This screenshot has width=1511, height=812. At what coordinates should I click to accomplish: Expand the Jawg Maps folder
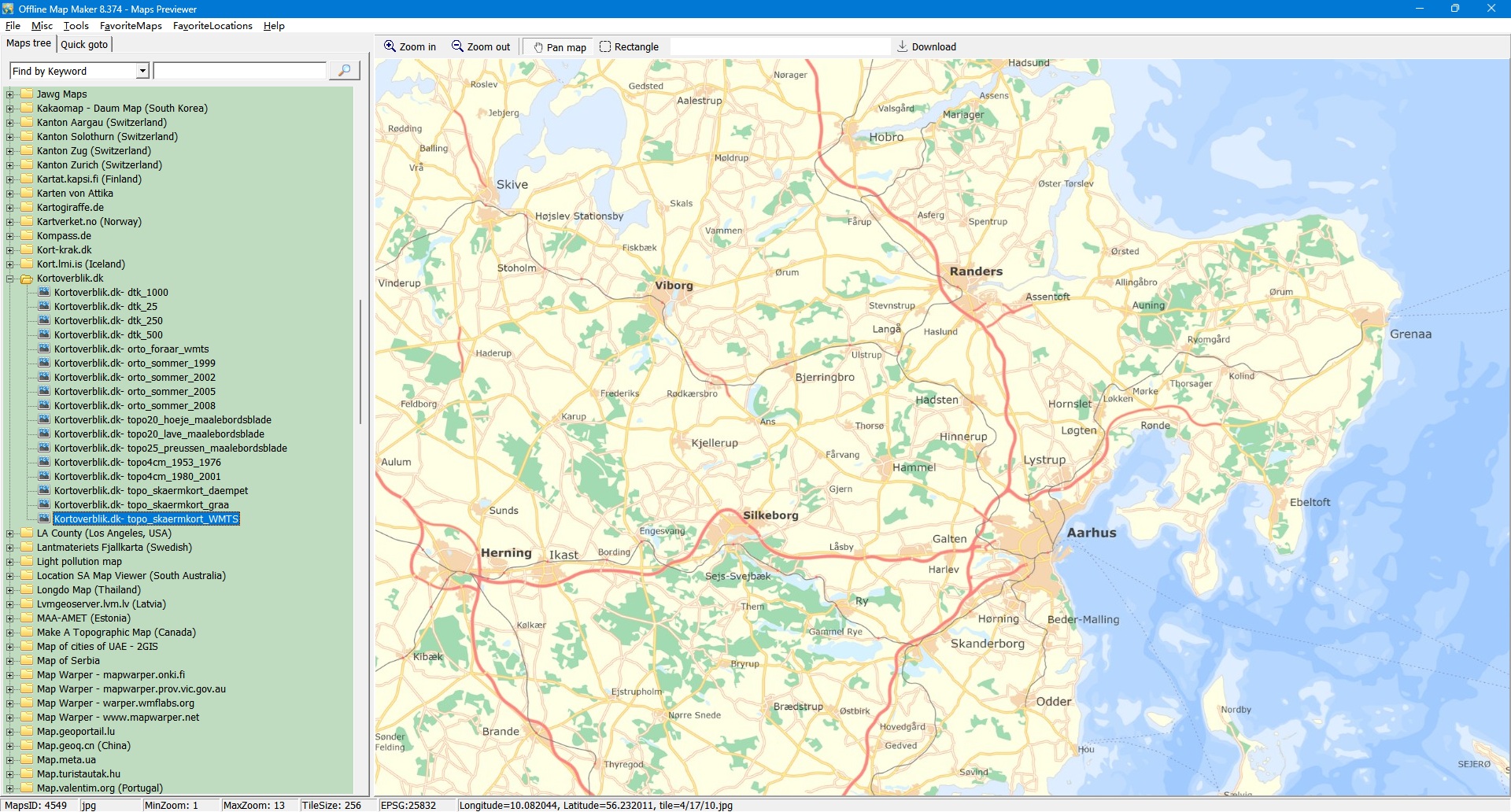pos(10,94)
